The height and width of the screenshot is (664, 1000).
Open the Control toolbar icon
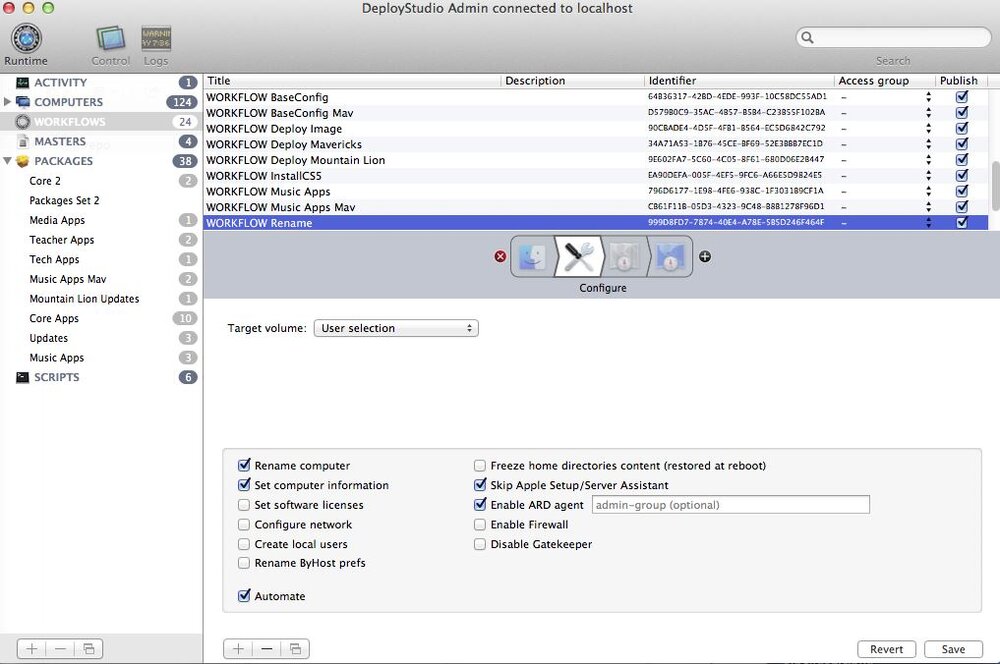110,39
